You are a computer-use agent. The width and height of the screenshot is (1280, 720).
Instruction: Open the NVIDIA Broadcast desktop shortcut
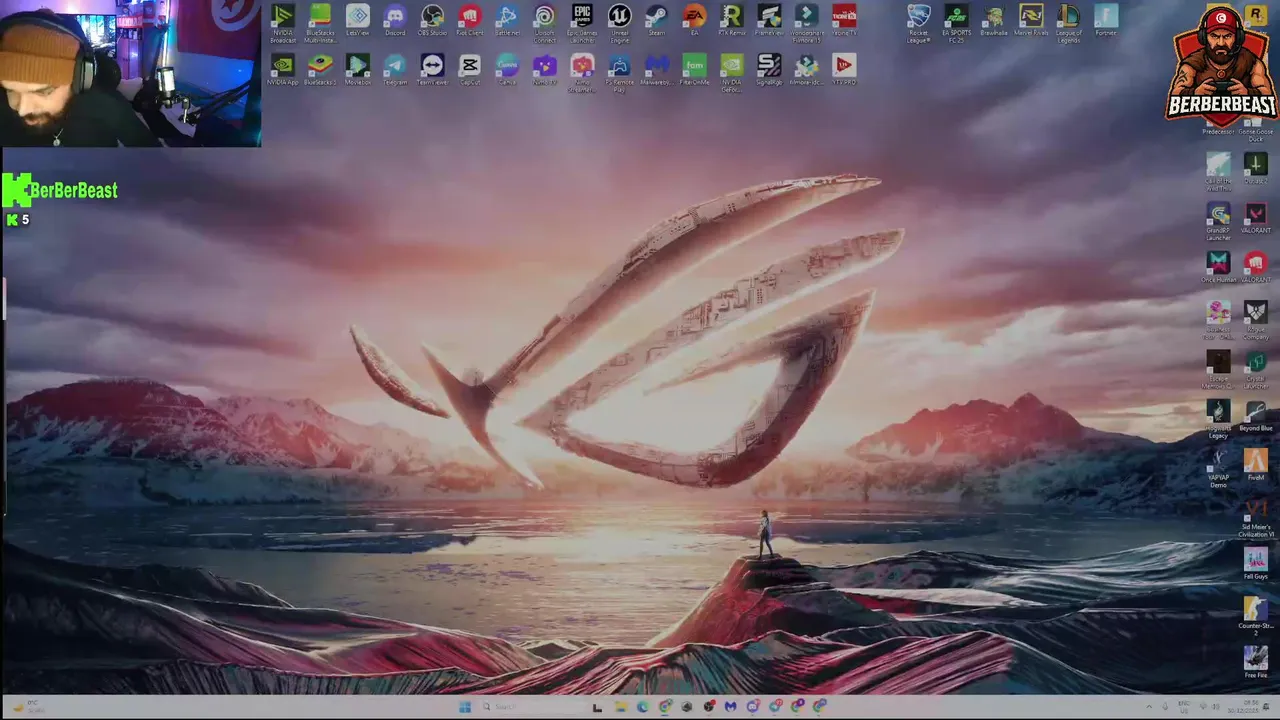(x=283, y=22)
